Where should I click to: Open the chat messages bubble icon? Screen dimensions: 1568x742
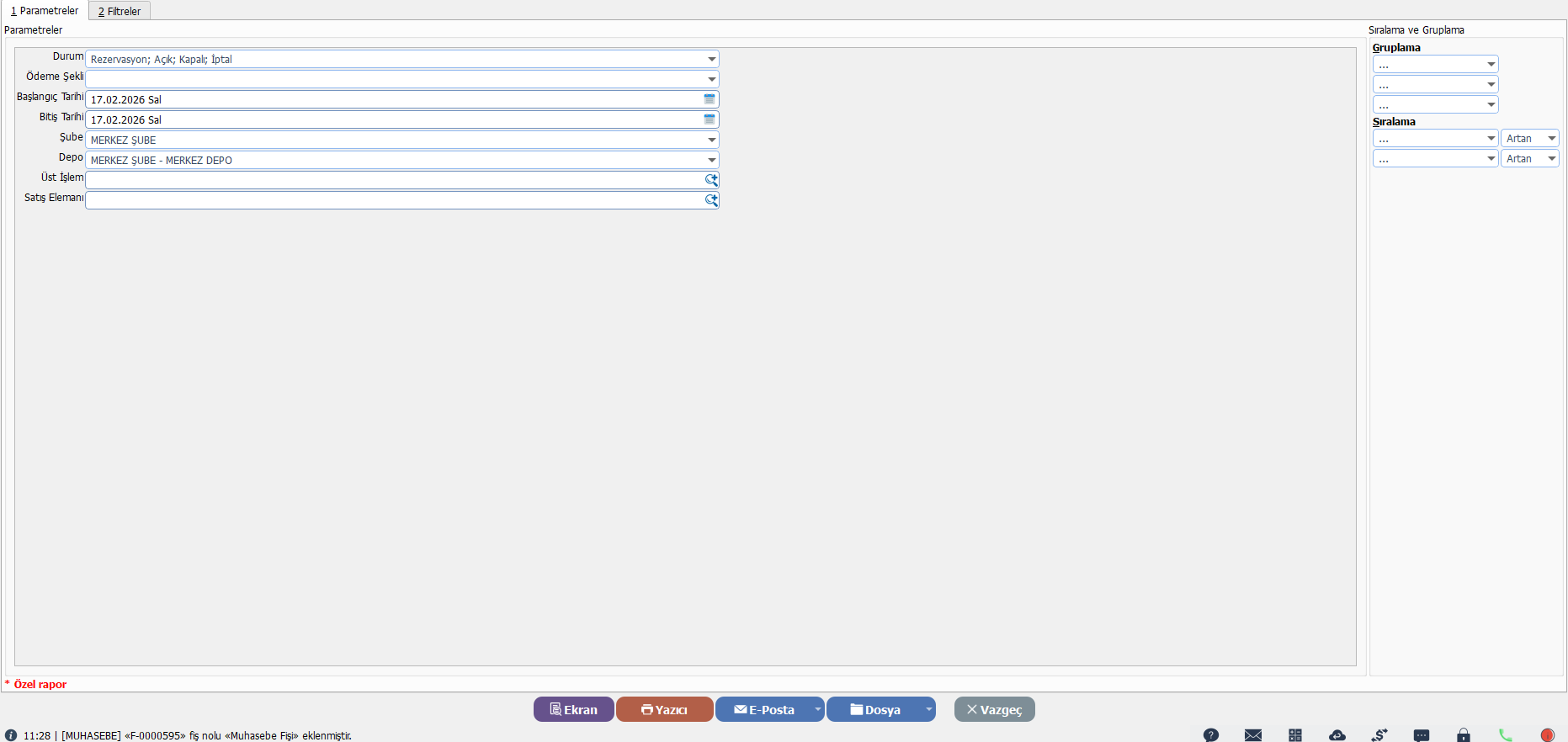pos(1422,734)
